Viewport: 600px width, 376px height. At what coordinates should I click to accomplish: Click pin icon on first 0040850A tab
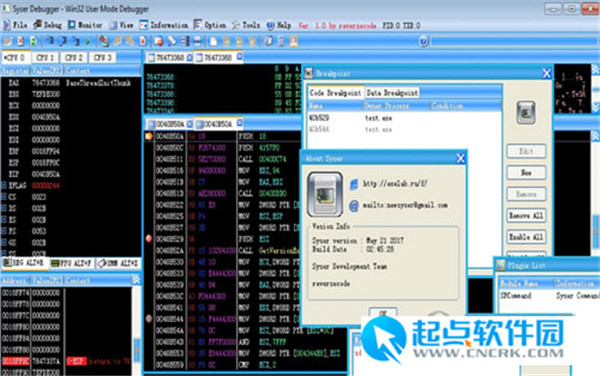coord(190,124)
